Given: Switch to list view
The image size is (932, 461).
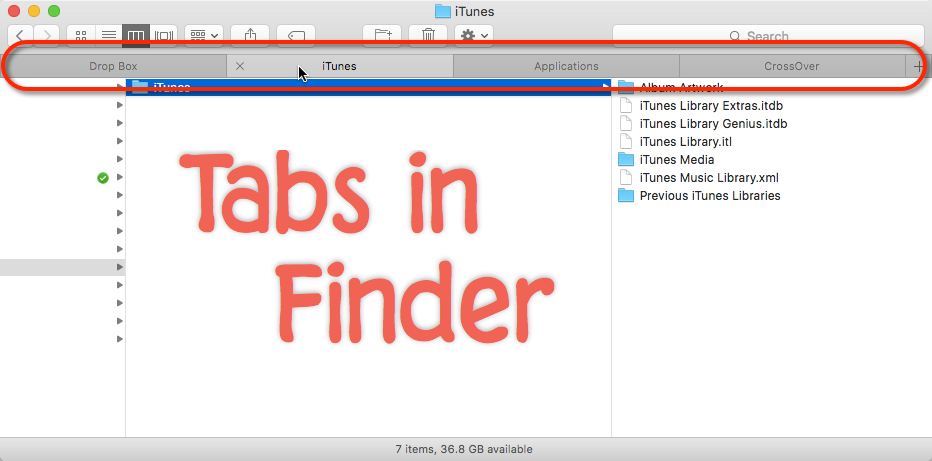Looking at the screenshot, I should click(x=109, y=36).
